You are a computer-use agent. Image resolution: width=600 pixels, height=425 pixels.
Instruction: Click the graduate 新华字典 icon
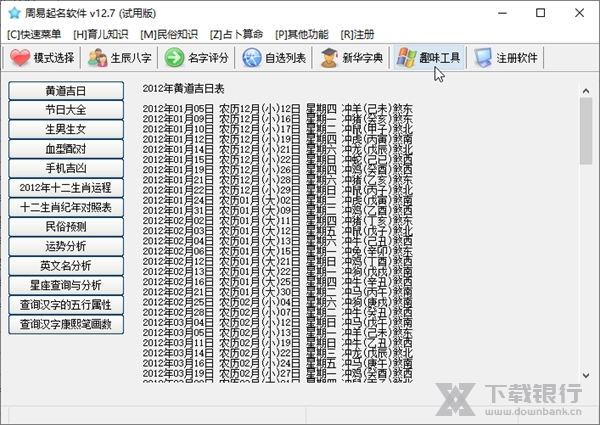click(x=329, y=58)
